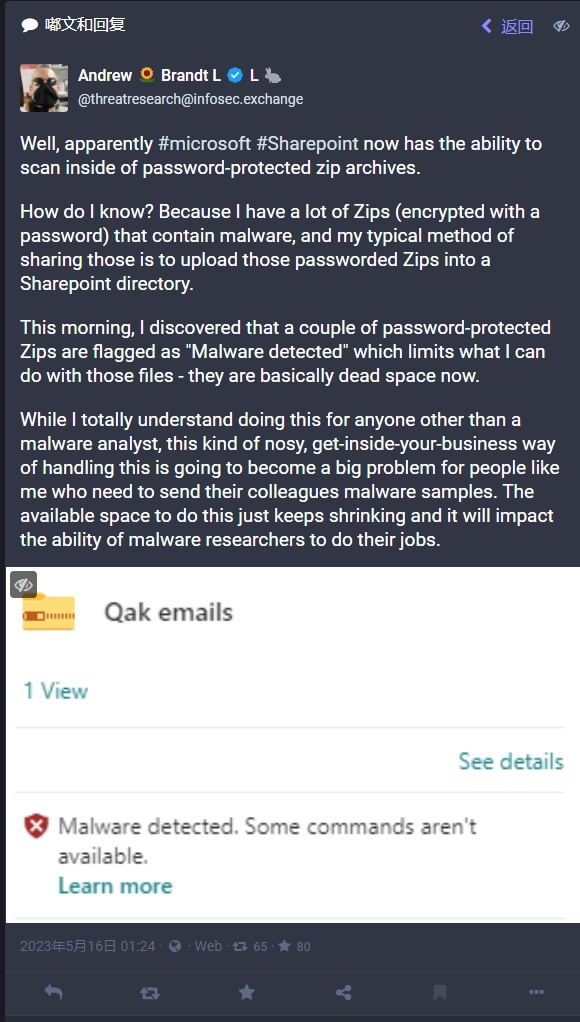This screenshot has height=1022, width=580.
Task: Click the 嘟文和回复 column header
Action: [x=73, y=25]
